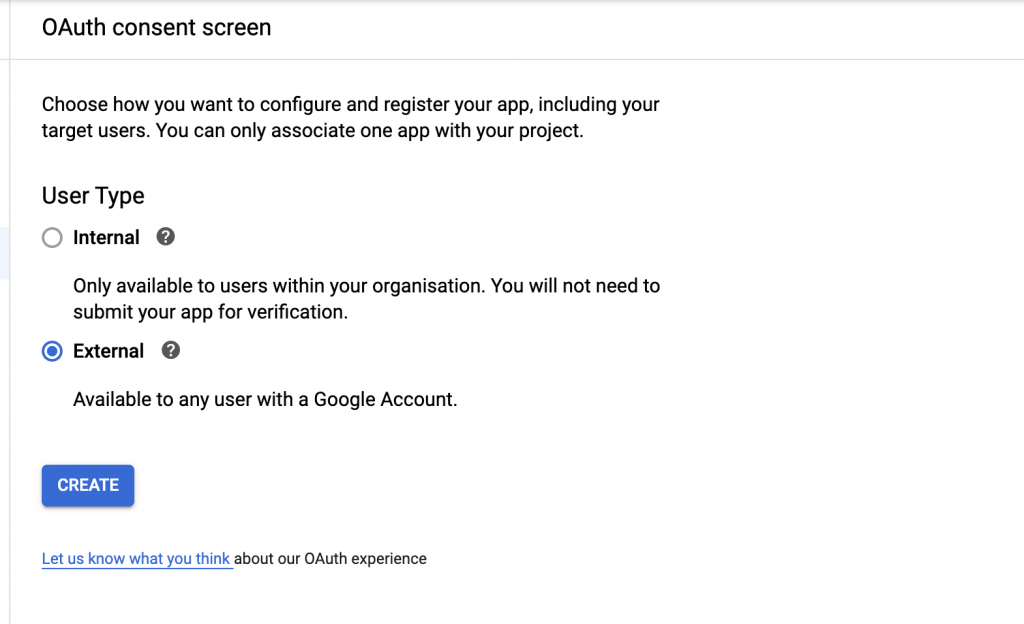Open the 'Let us know what you think' link
This screenshot has height=624, width=1024.
point(136,559)
